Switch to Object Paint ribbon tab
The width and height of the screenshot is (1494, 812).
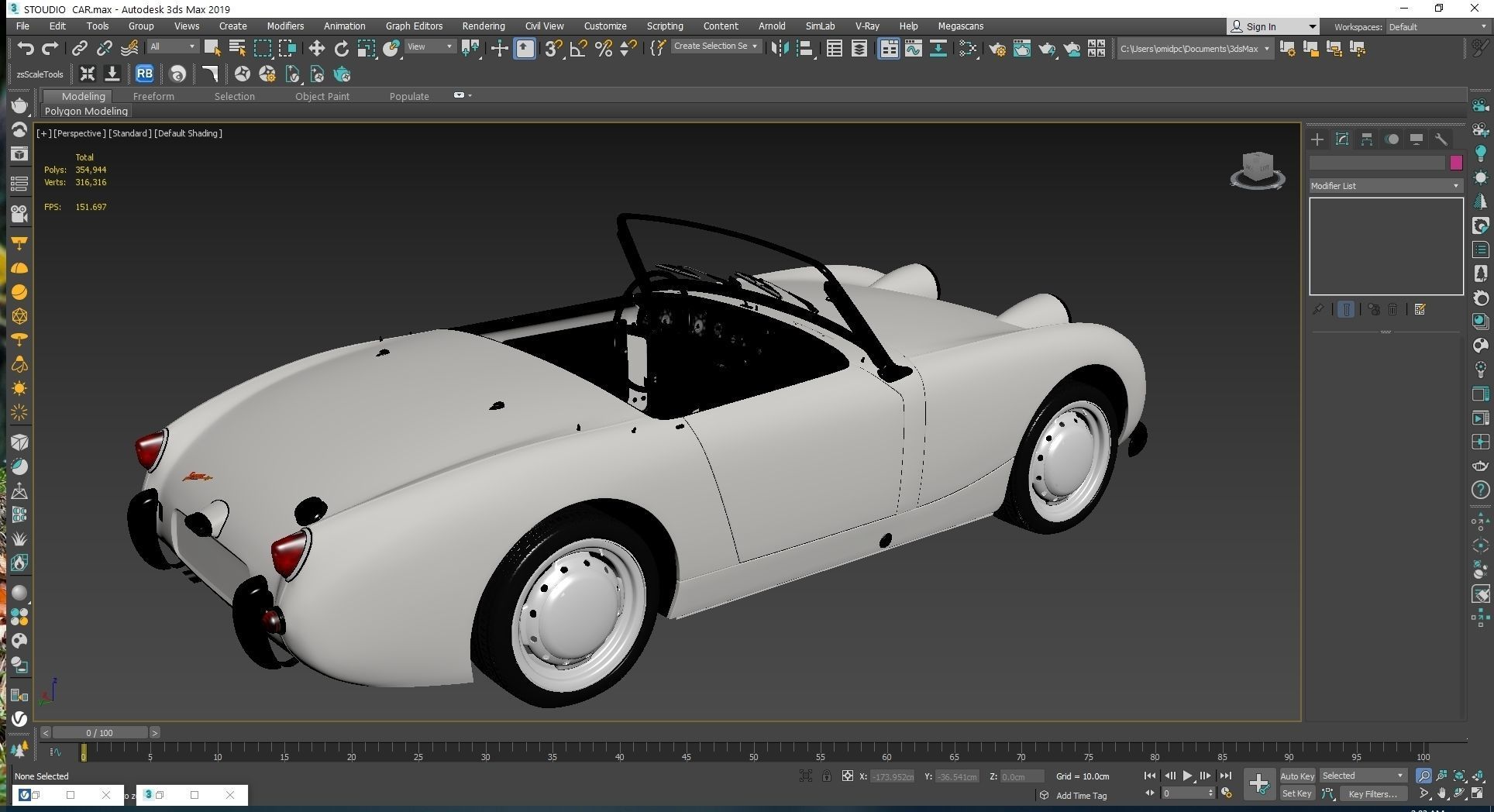322,96
